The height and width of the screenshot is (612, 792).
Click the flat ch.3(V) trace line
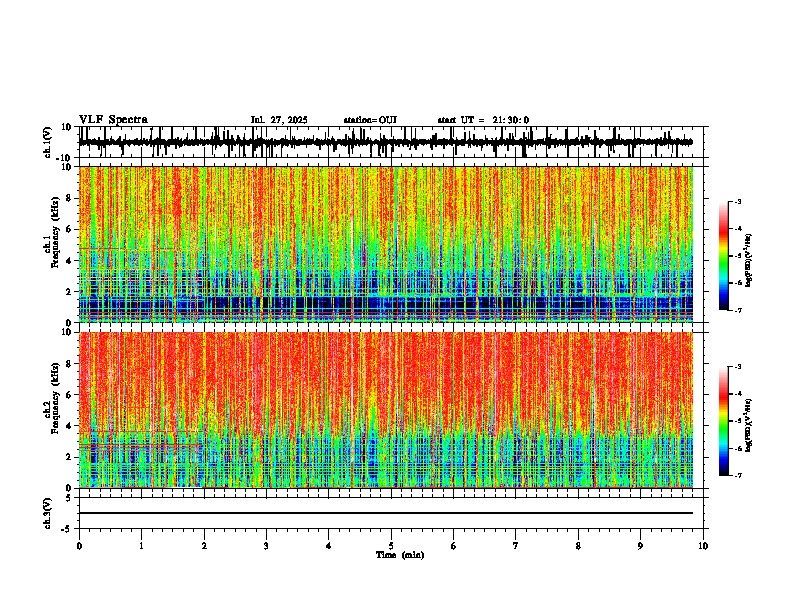[x=386, y=513]
